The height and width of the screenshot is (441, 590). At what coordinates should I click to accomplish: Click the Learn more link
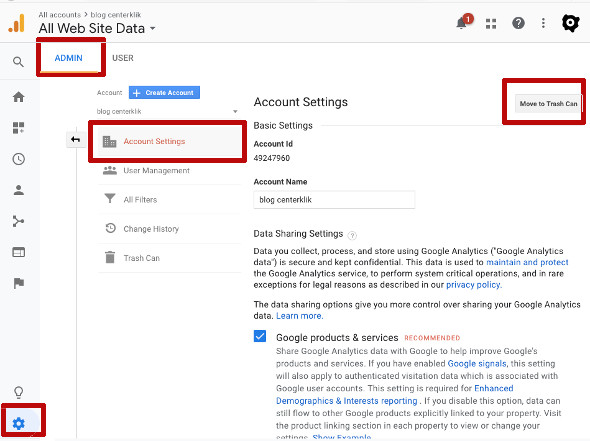point(300,316)
